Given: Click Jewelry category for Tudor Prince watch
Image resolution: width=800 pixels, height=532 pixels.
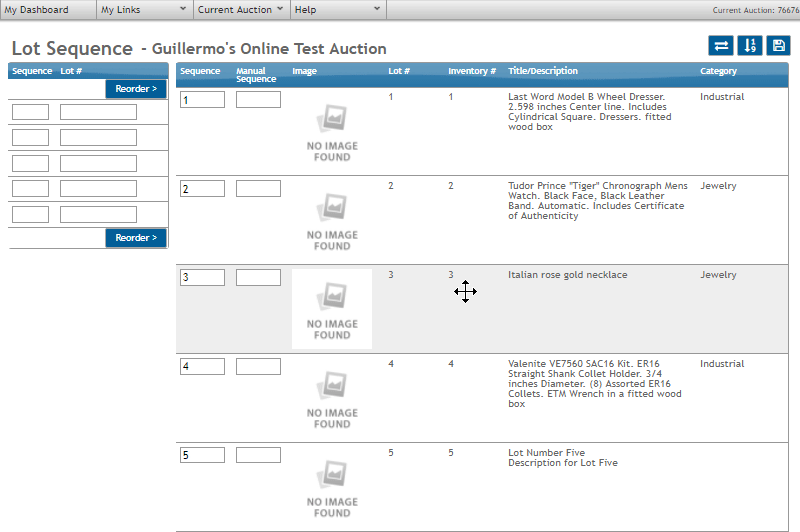Looking at the screenshot, I should [x=718, y=186].
